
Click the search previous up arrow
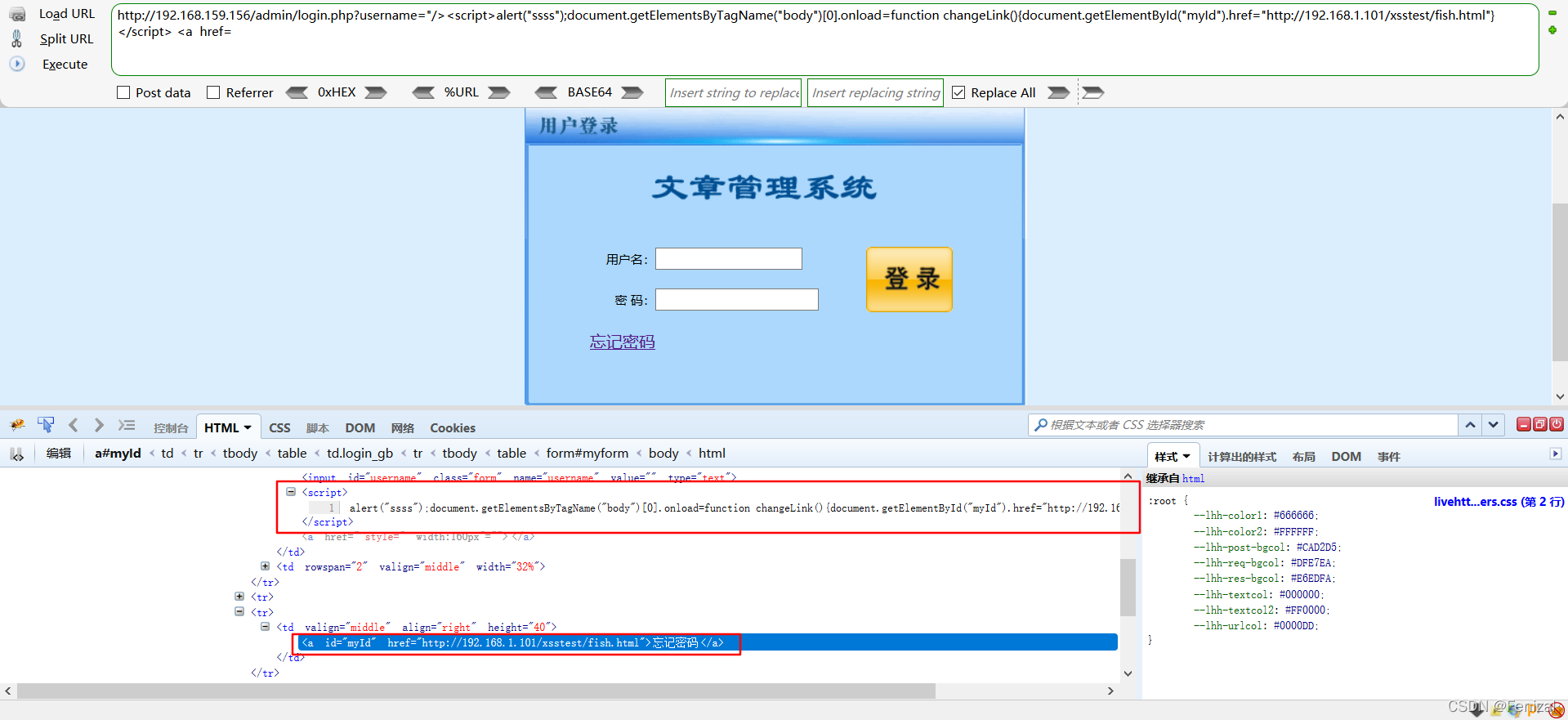[x=1470, y=425]
